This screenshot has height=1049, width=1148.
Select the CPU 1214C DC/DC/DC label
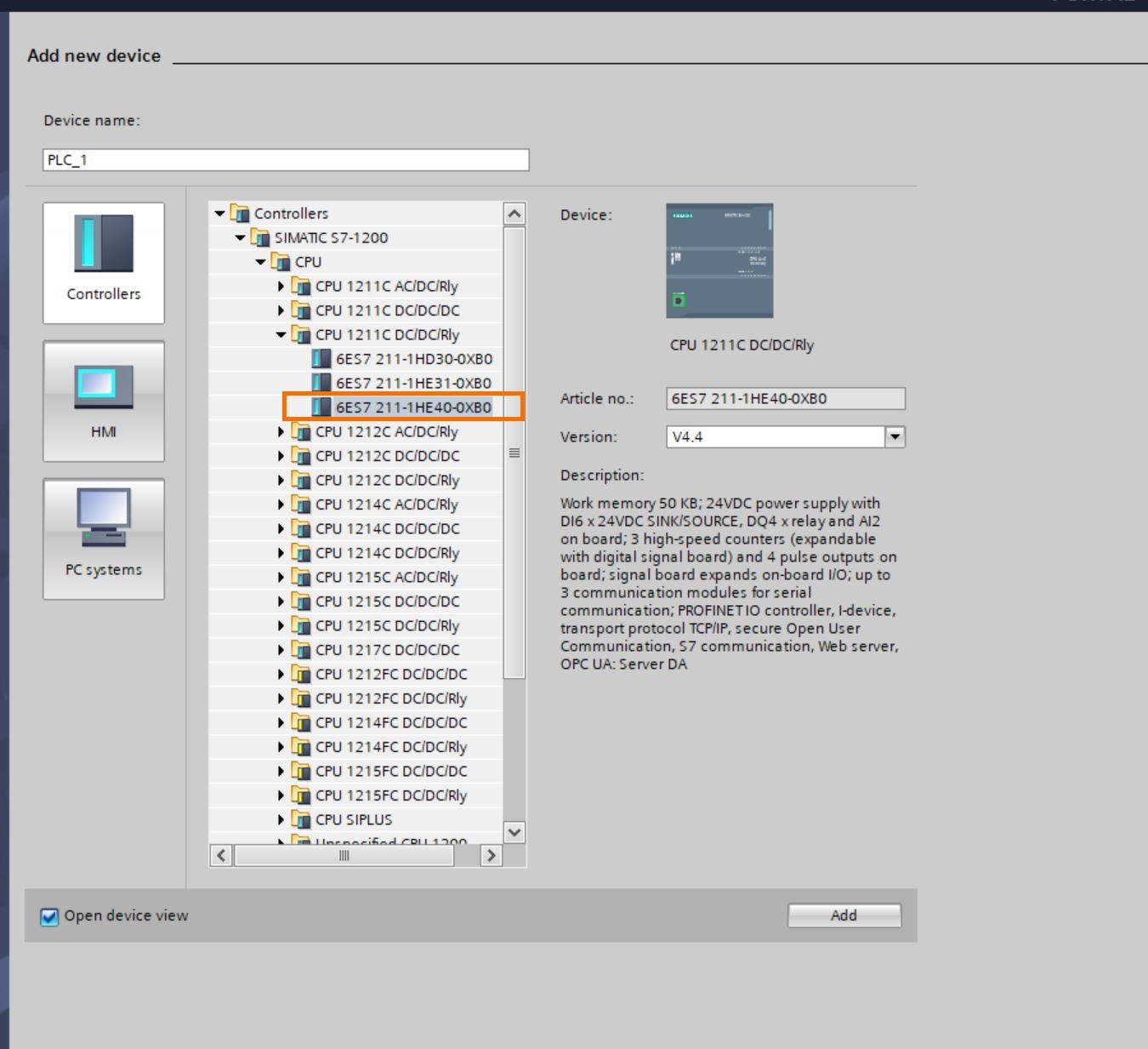tap(388, 529)
